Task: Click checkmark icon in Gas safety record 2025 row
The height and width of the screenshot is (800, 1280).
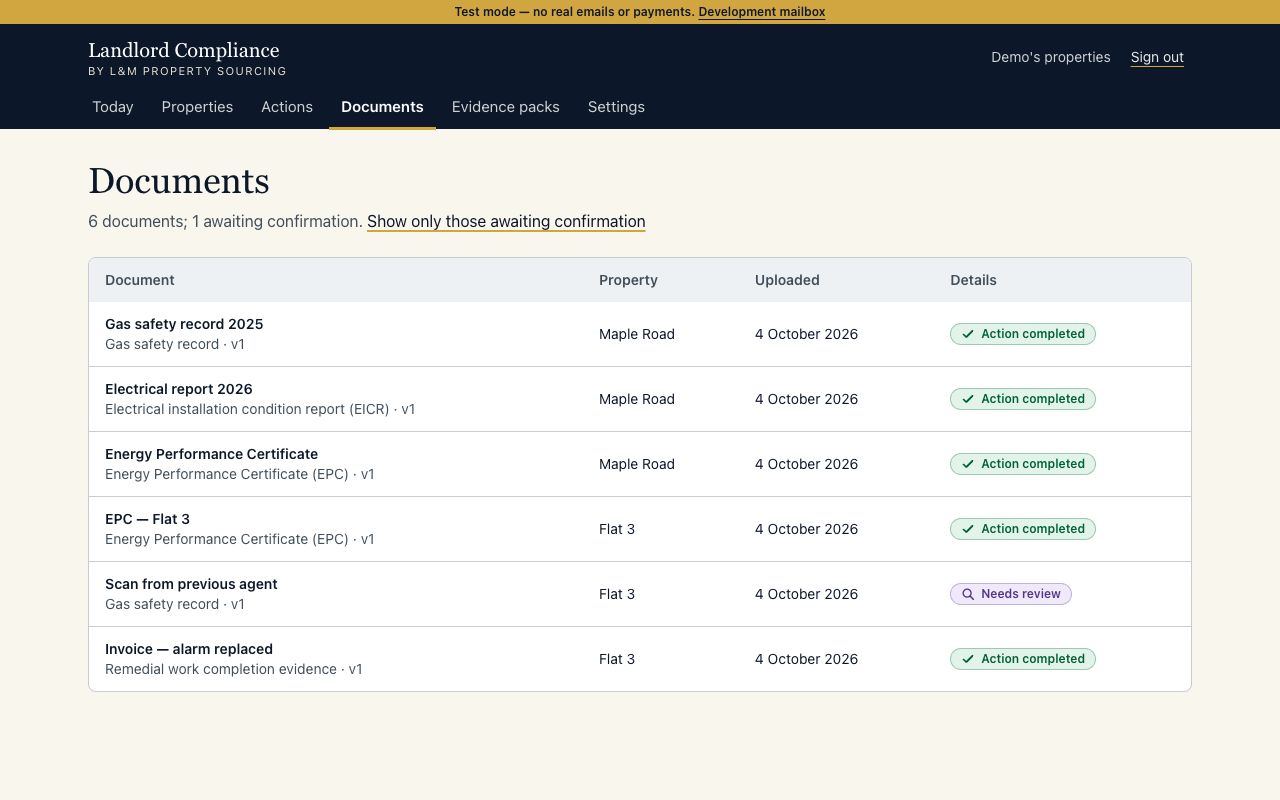Action: [x=967, y=334]
